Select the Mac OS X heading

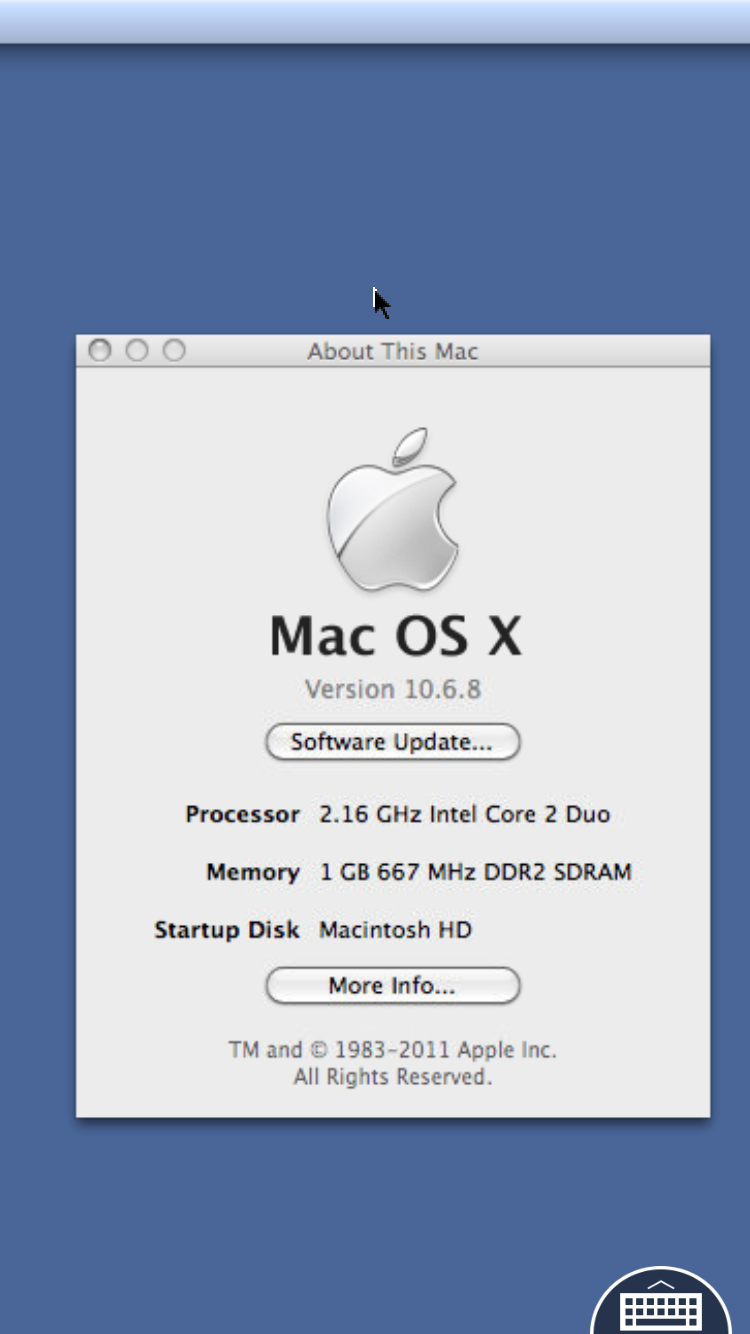point(395,635)
